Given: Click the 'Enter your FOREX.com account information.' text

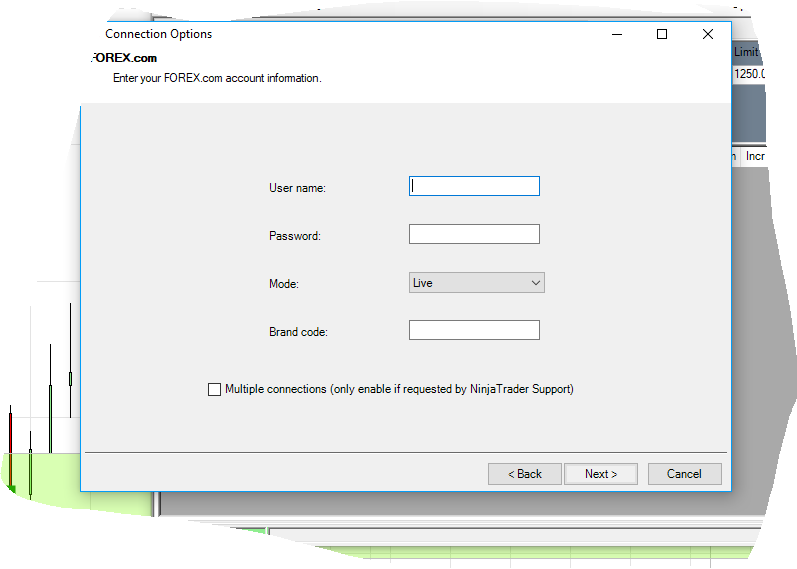Looking at the screenshot, I should (x=217, y=78).
